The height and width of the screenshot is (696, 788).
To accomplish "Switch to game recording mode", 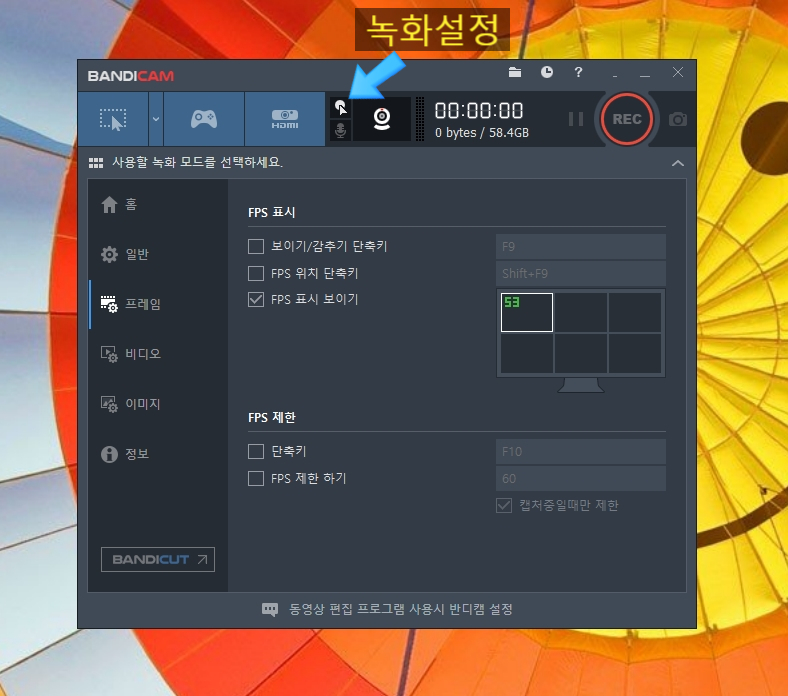I will click(x=204, y=119).
